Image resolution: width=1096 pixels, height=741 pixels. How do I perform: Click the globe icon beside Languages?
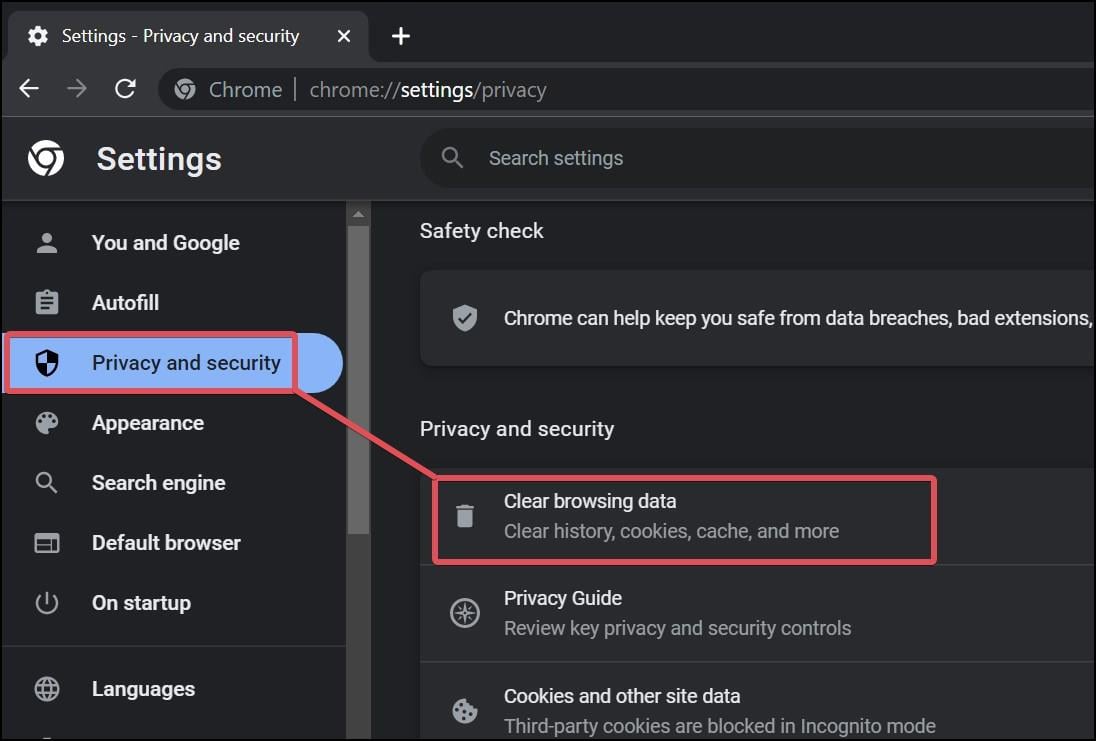point(47,689)
